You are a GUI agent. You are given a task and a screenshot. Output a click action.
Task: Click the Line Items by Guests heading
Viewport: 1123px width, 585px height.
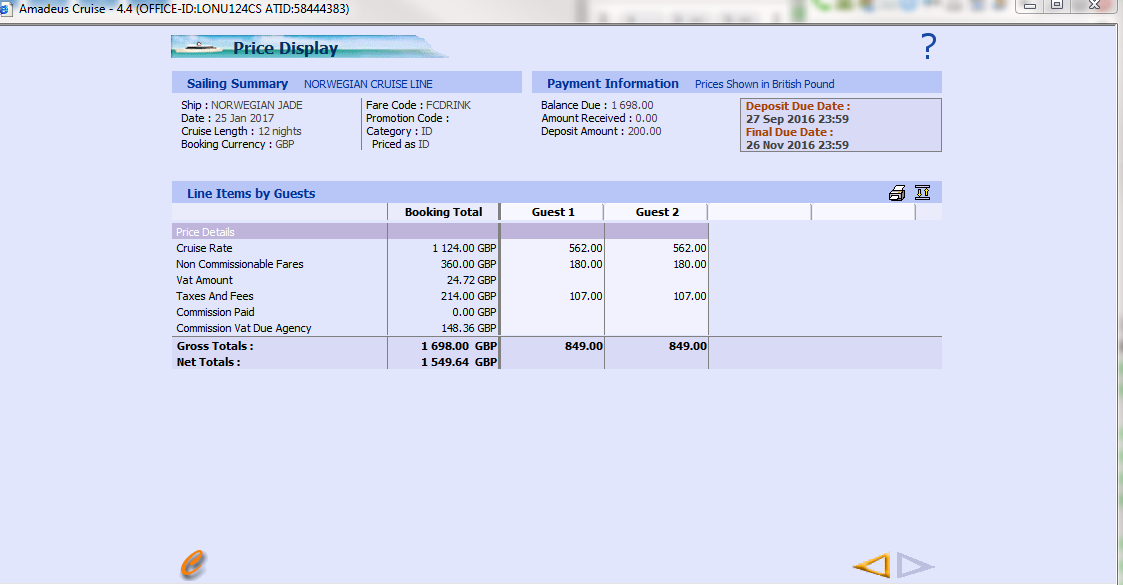251,193
